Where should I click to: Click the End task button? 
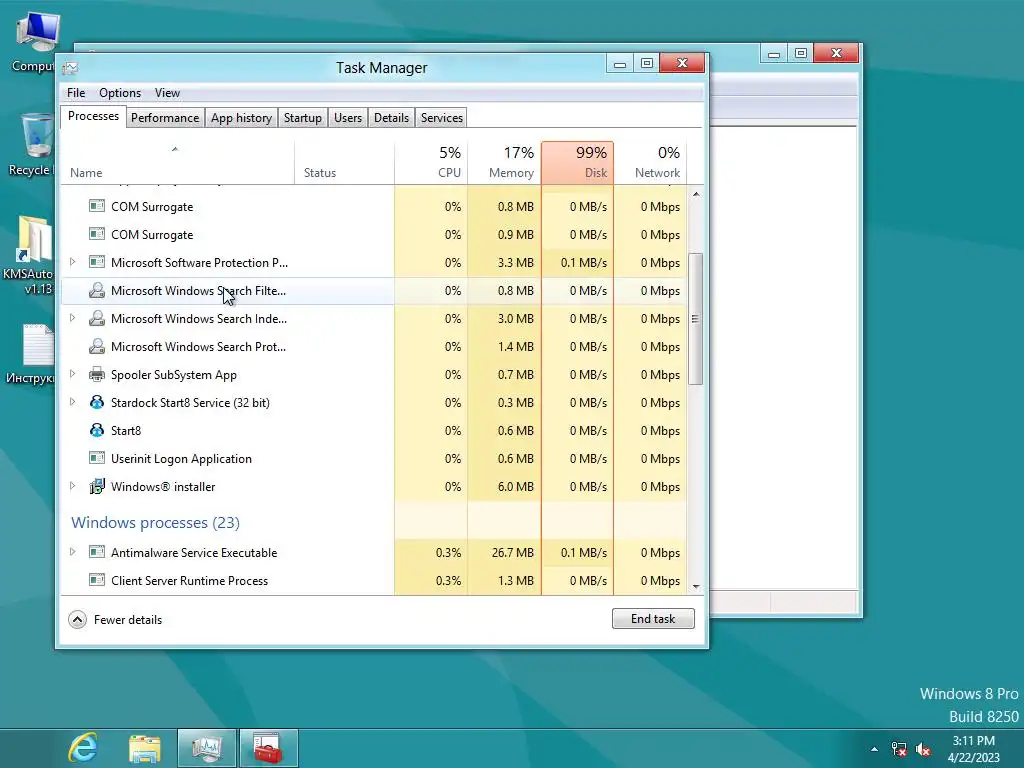[x=653, y=618]
